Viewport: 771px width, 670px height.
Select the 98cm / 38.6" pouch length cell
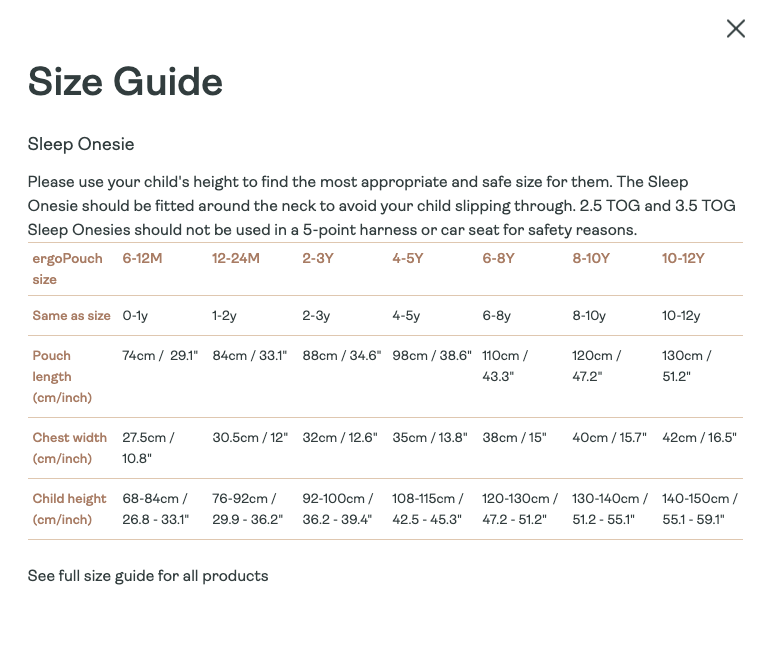432,355
